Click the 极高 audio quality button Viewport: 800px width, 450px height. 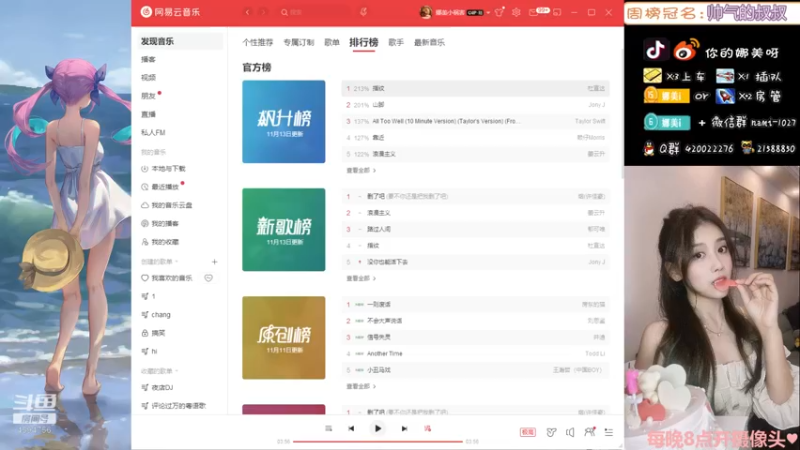point(528,432)
